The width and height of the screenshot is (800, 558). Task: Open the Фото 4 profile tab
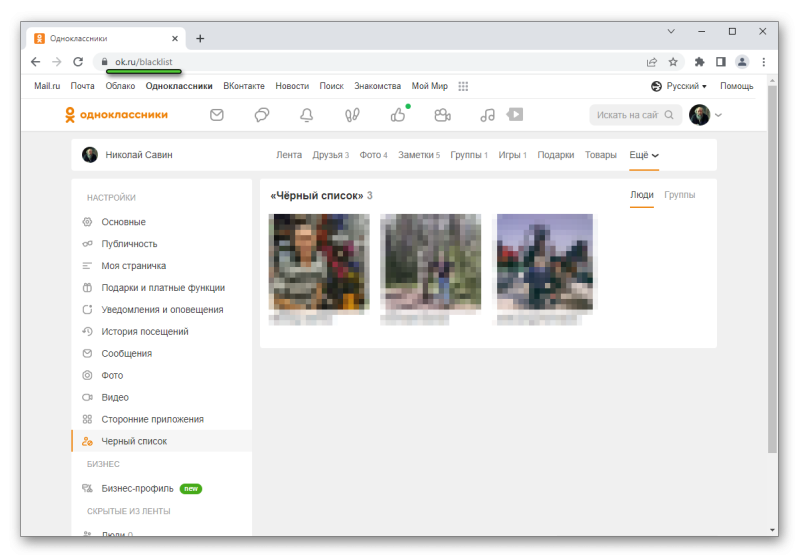(373, 155)
